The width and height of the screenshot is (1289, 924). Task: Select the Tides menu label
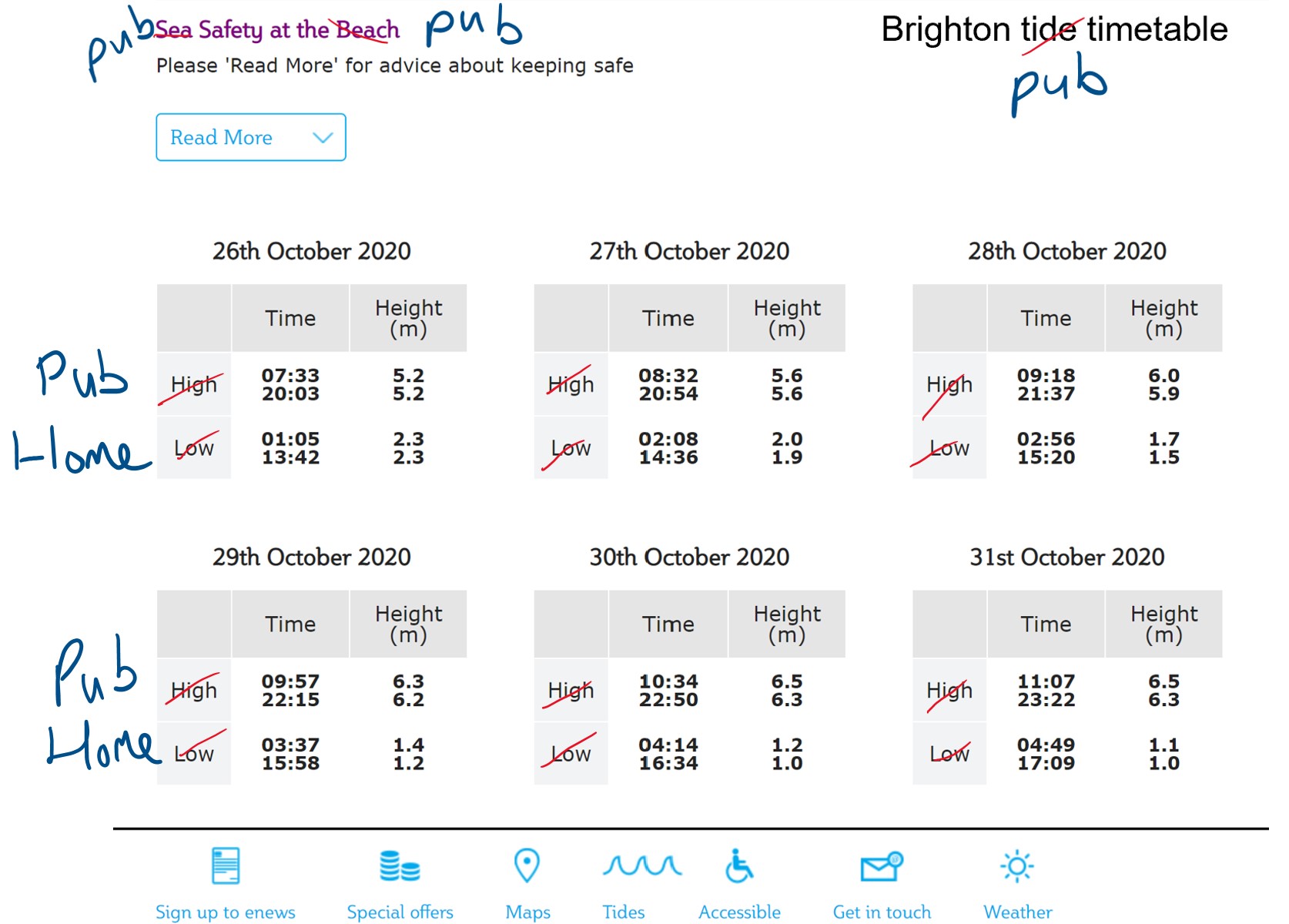click(x=624, y=912)
